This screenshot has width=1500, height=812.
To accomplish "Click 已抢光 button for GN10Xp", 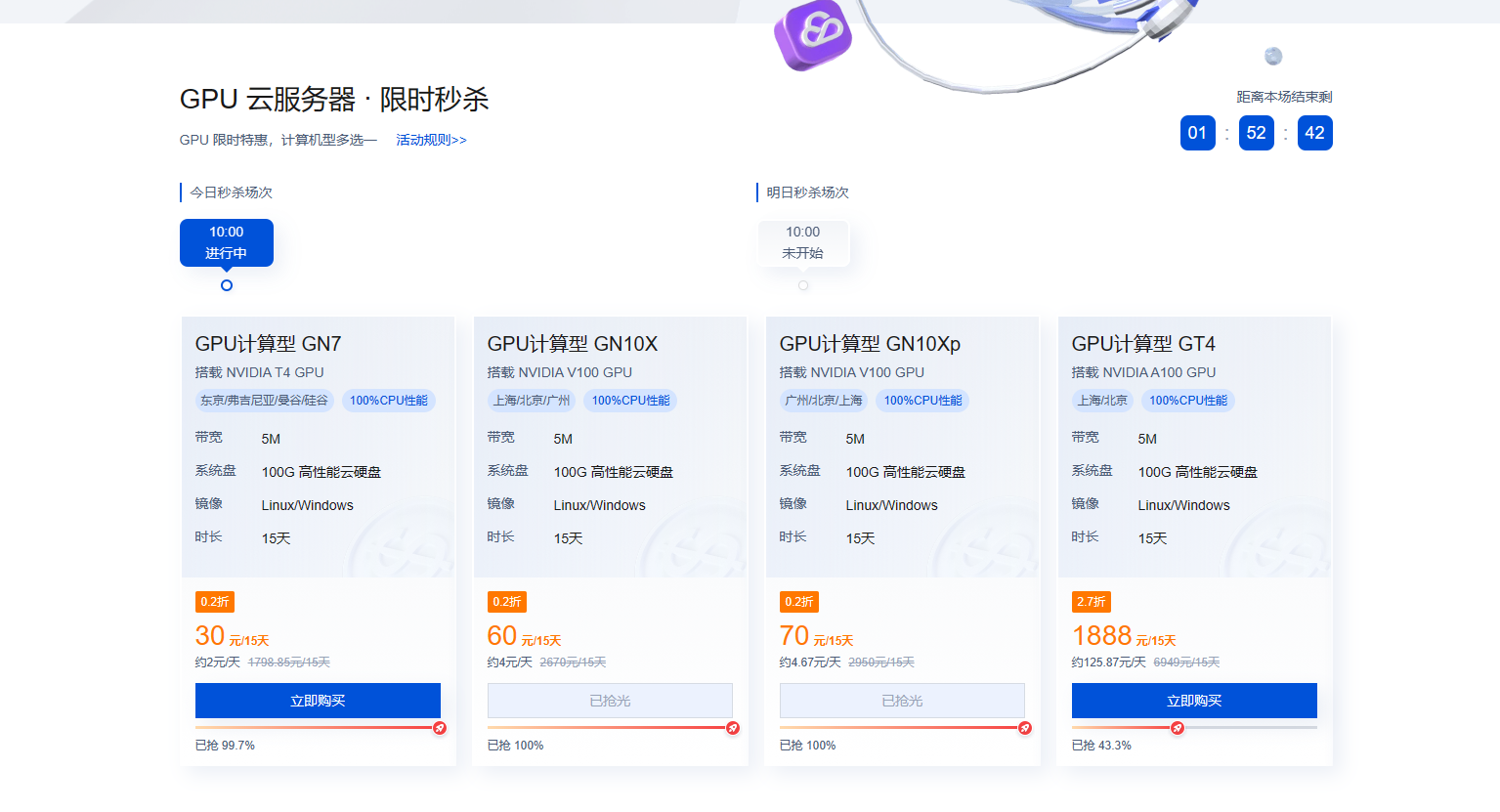I will pyautogui.click(x=902, y=701).
